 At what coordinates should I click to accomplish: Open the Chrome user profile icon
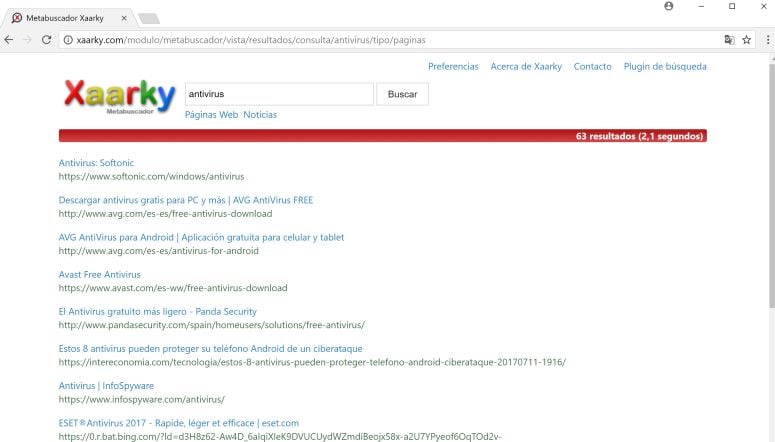pyautogui.click(x=669, y=6)
